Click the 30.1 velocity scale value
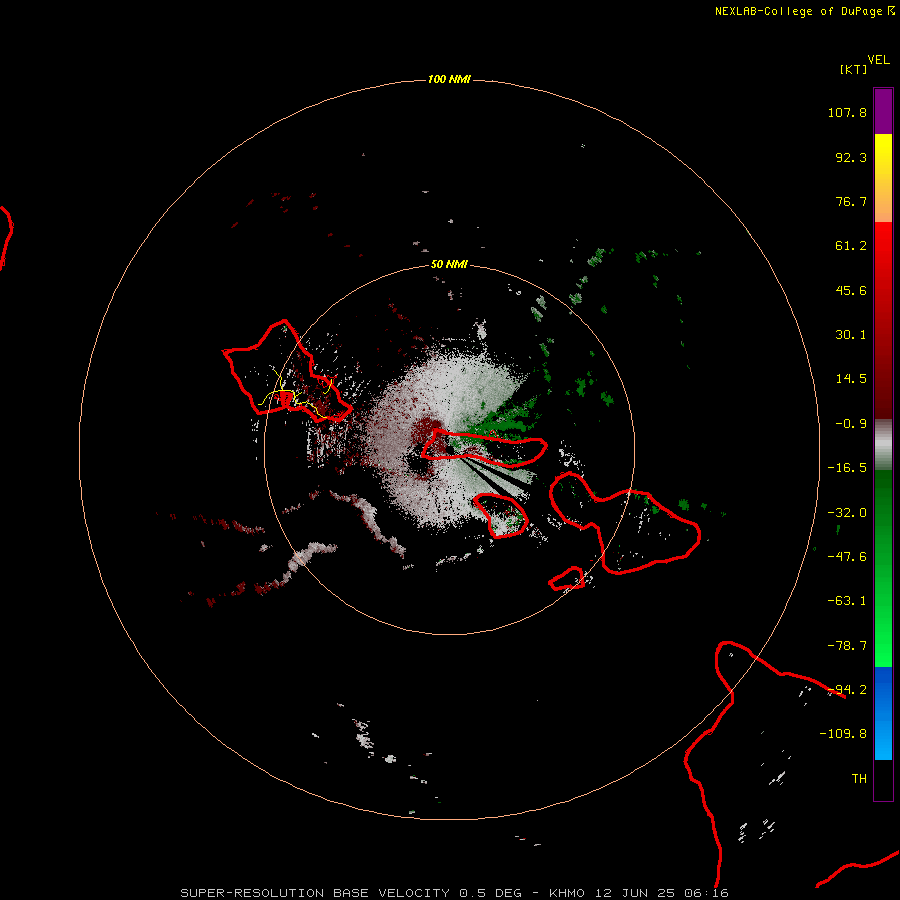The width and height of the screenshot is (900, 900). (x=851, y=335)
